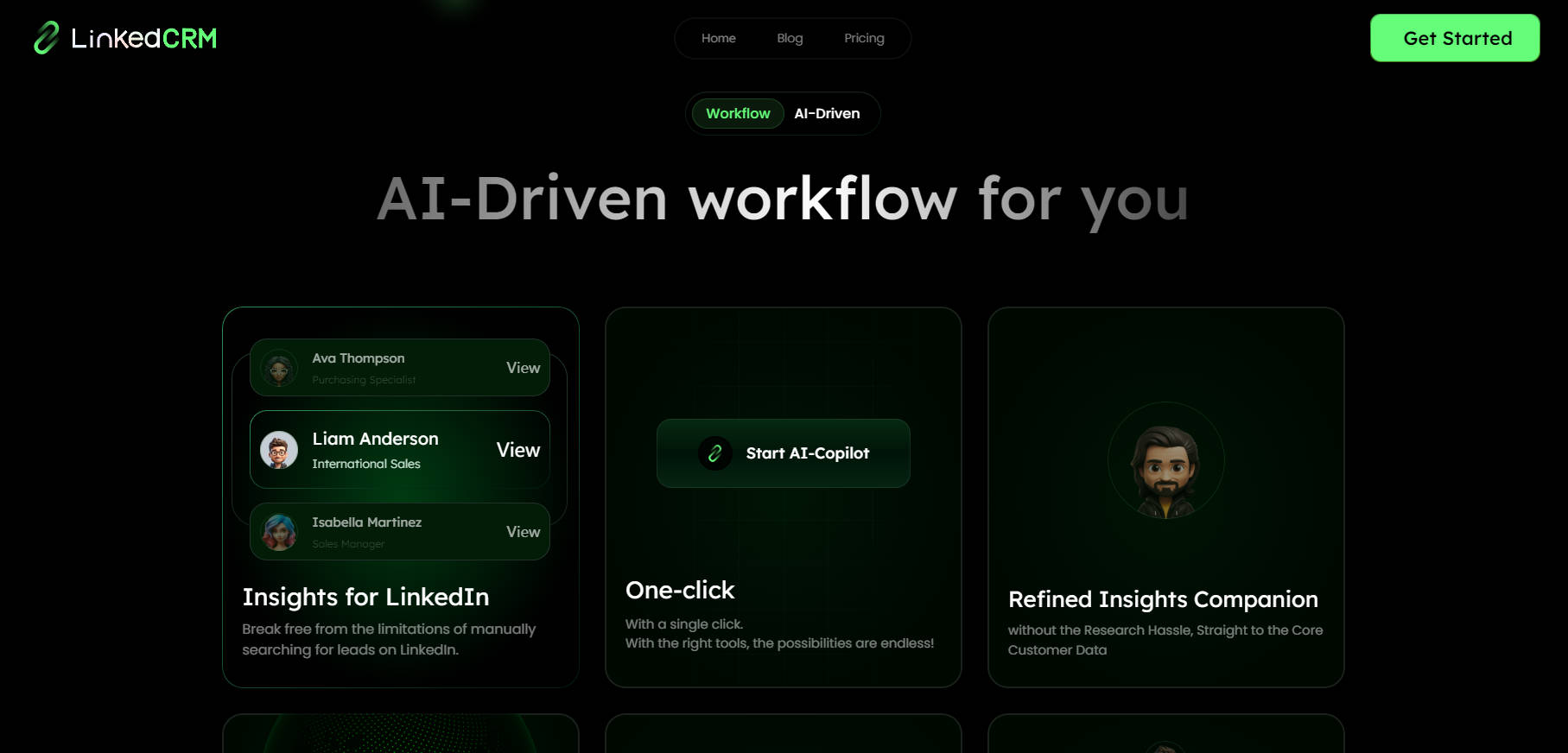Click the Get Started button
This screenshot has width=1568, height=753.
tap(1455, 38)
